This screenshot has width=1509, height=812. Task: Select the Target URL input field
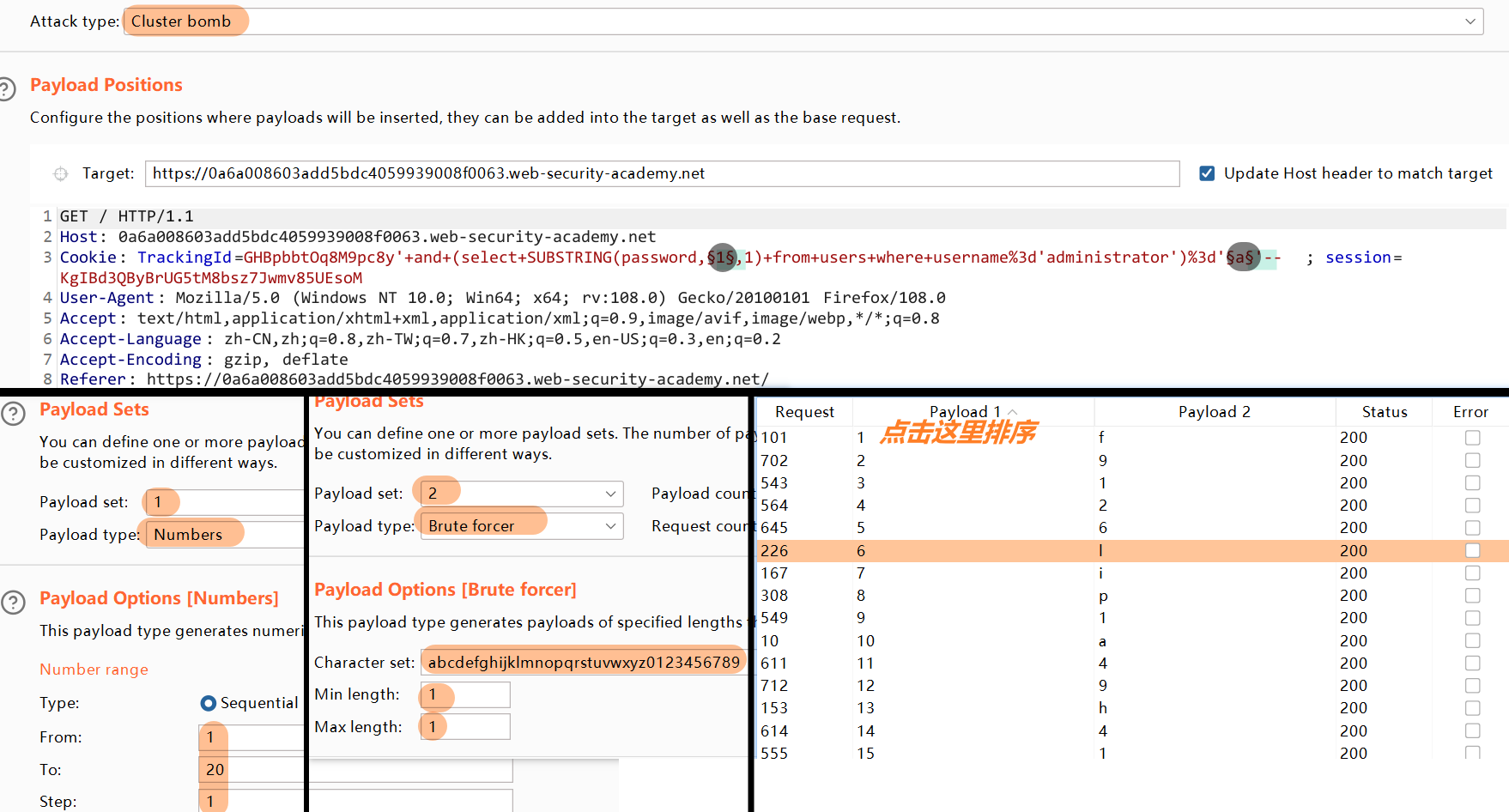tap(661, 173)
